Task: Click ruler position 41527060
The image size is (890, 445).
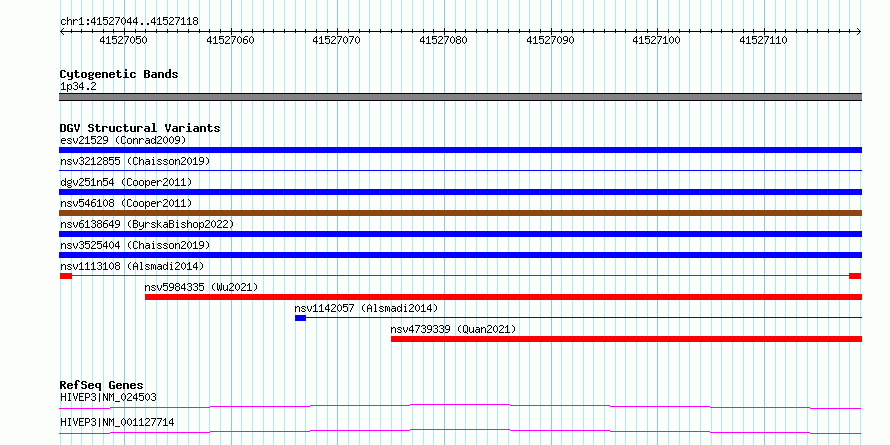Action: click(x=230, y=40)
